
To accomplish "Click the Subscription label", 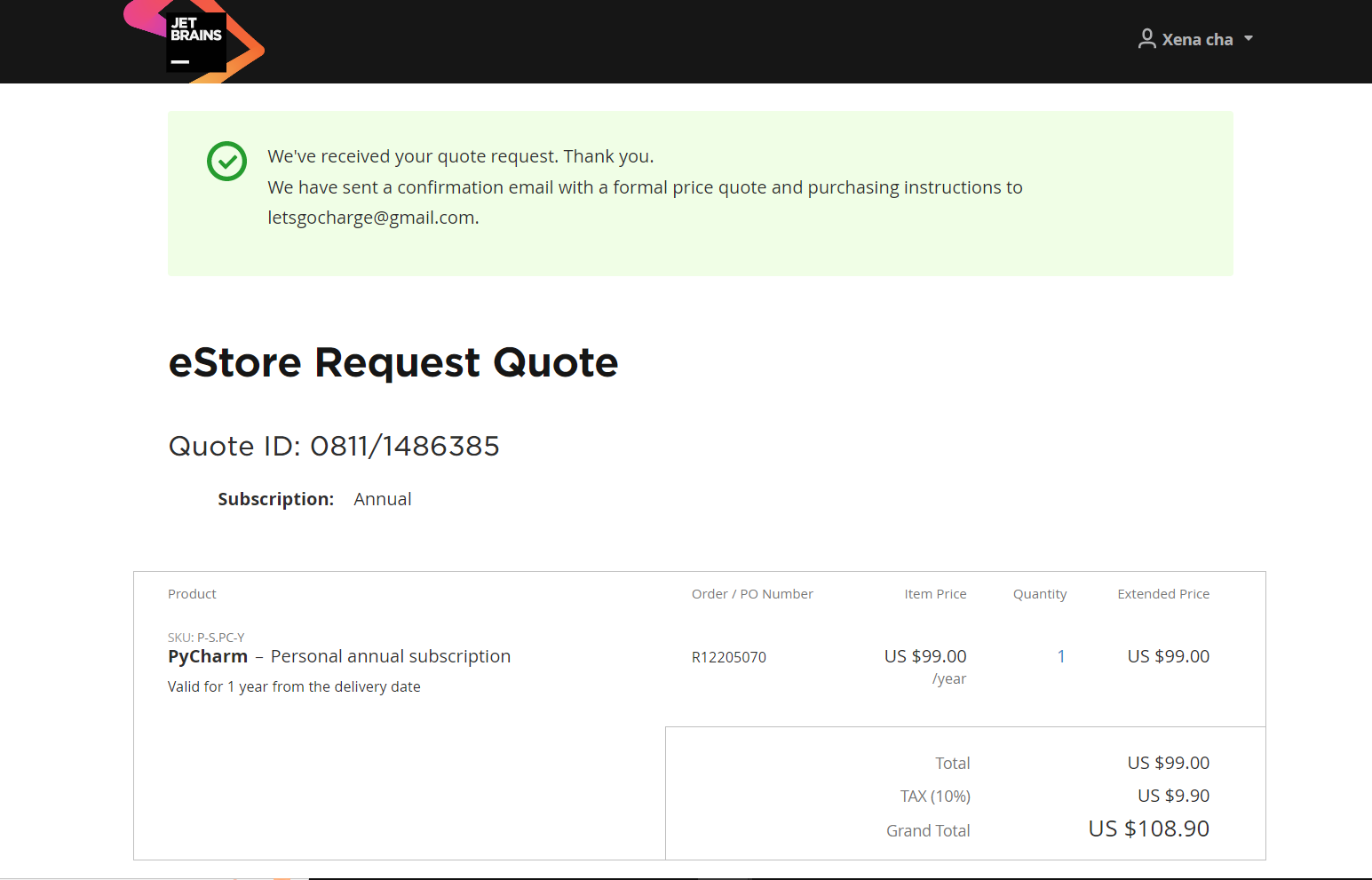I will click(x=276, y=499).
